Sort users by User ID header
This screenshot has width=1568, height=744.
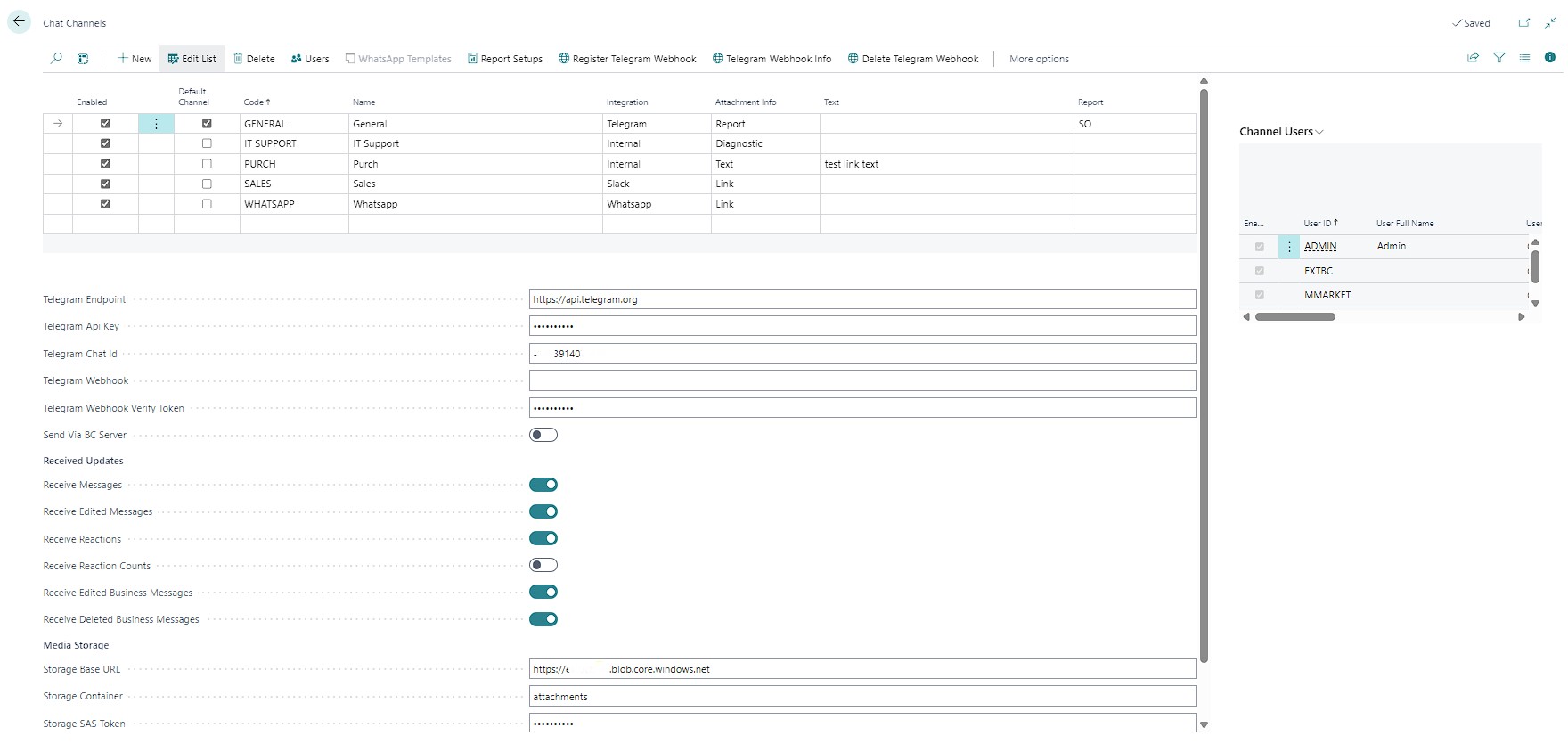tap(1320, 224)
